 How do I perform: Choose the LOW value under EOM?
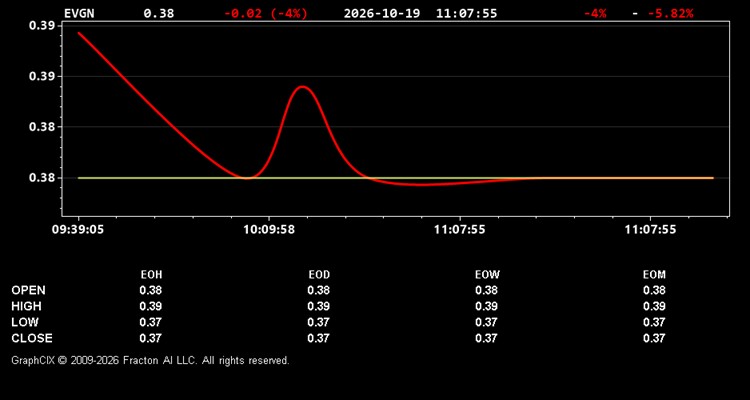(654, 322)
